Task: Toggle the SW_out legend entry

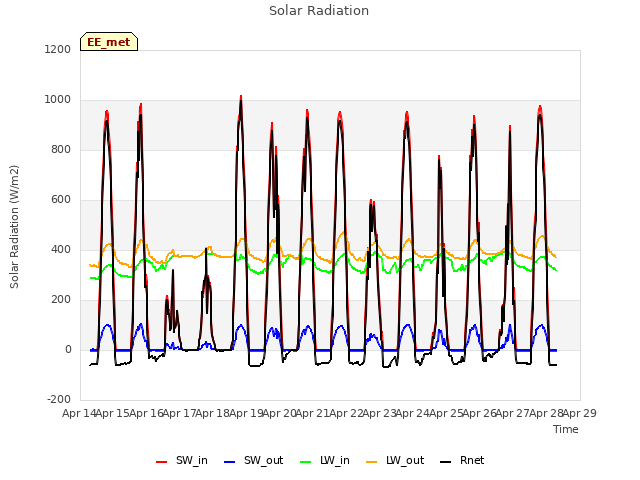Action: (x=253, y=461)
